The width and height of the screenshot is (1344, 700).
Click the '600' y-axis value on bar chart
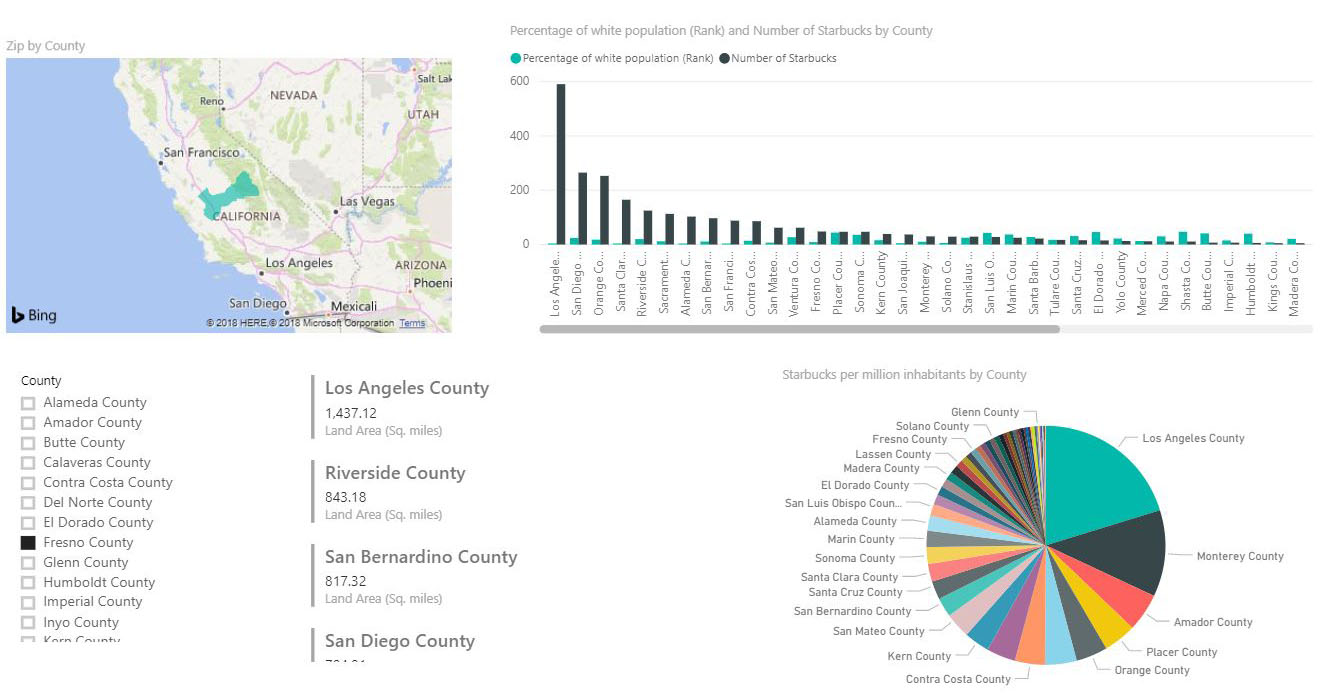click(519, 81)
